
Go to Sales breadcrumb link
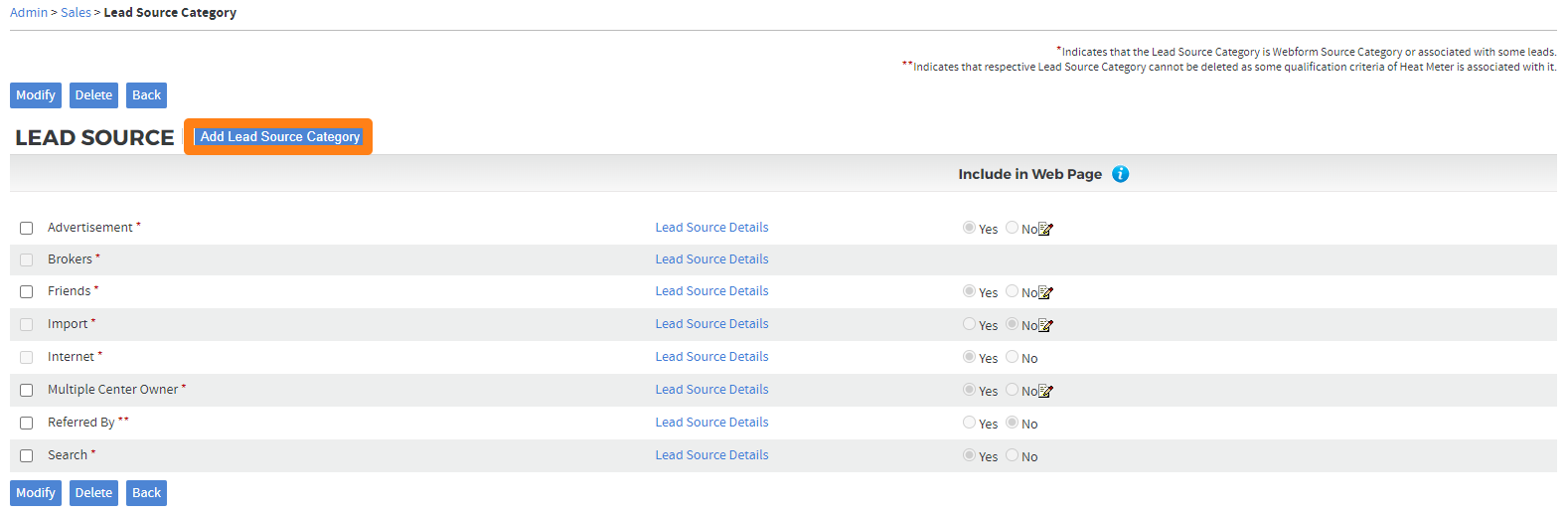(76, 13)
